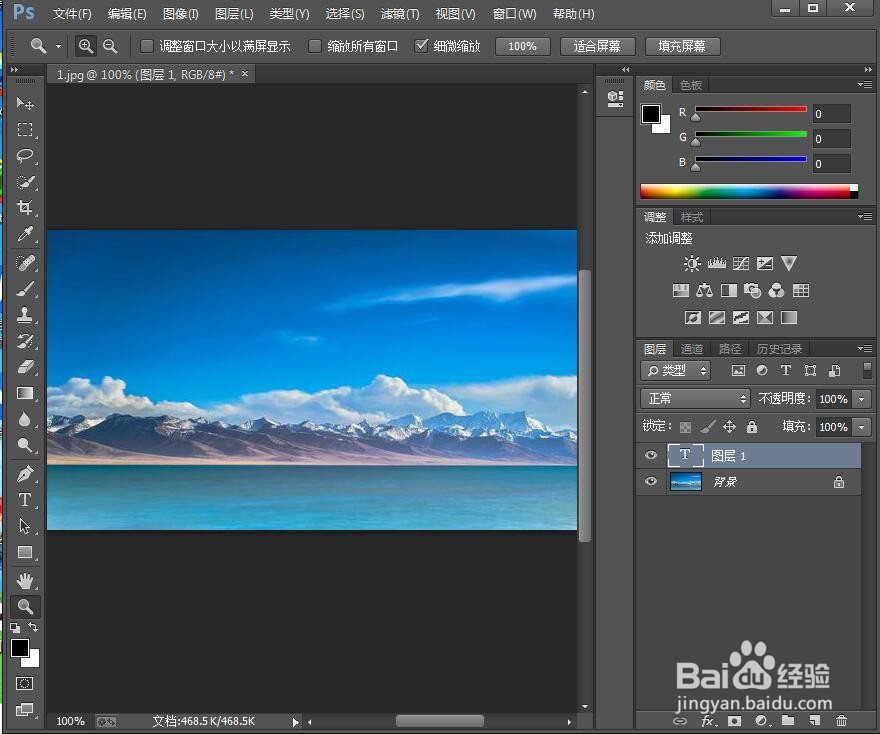Select the Horizontal Type tool
This screenshot has width=880, height=734.
coord(25,500)
